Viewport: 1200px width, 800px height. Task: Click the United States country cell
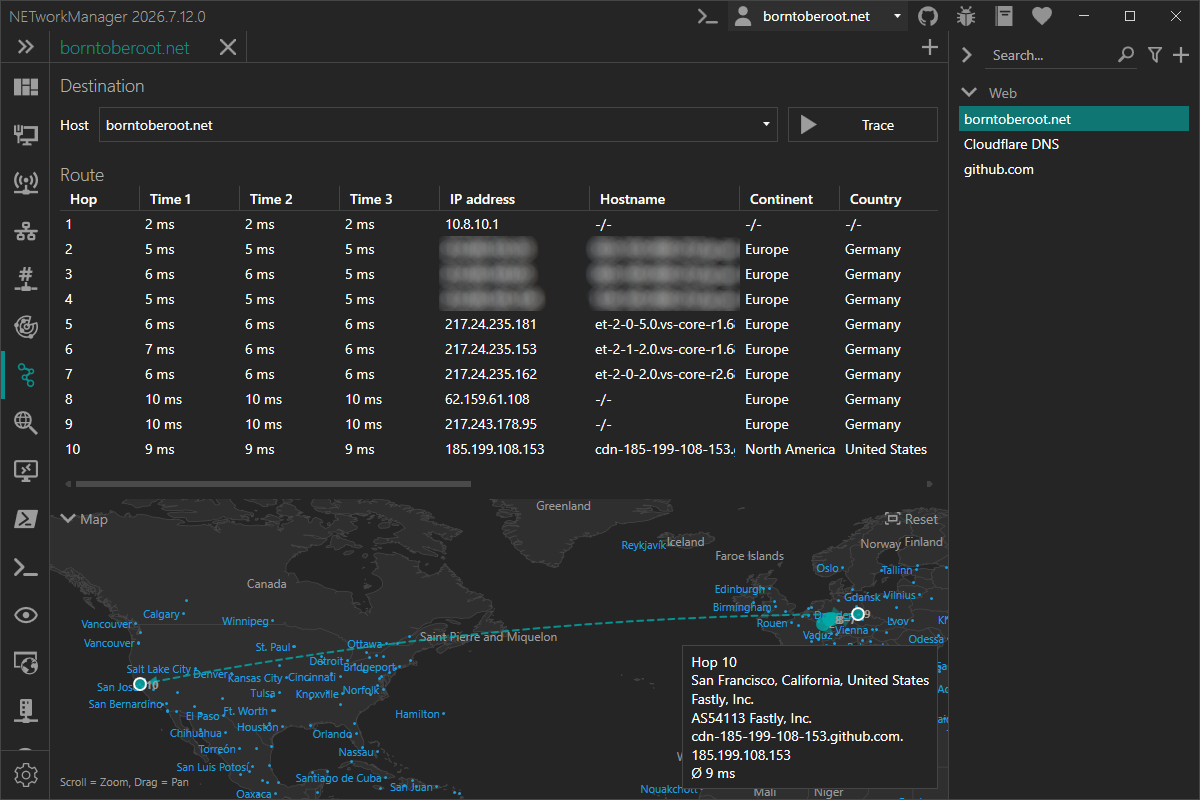point(886,449)
